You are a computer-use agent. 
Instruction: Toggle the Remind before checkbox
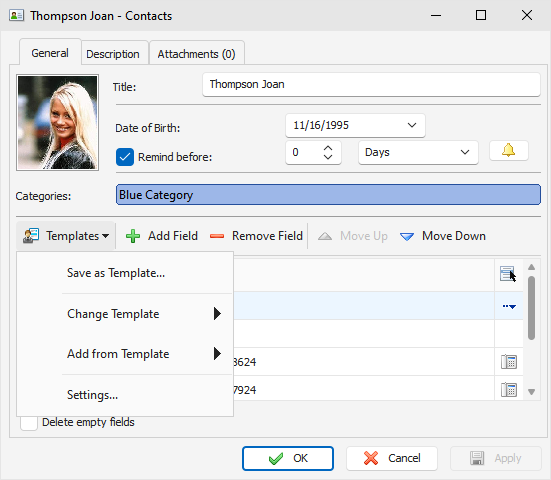pyautogui.click(x=125, y=157)
